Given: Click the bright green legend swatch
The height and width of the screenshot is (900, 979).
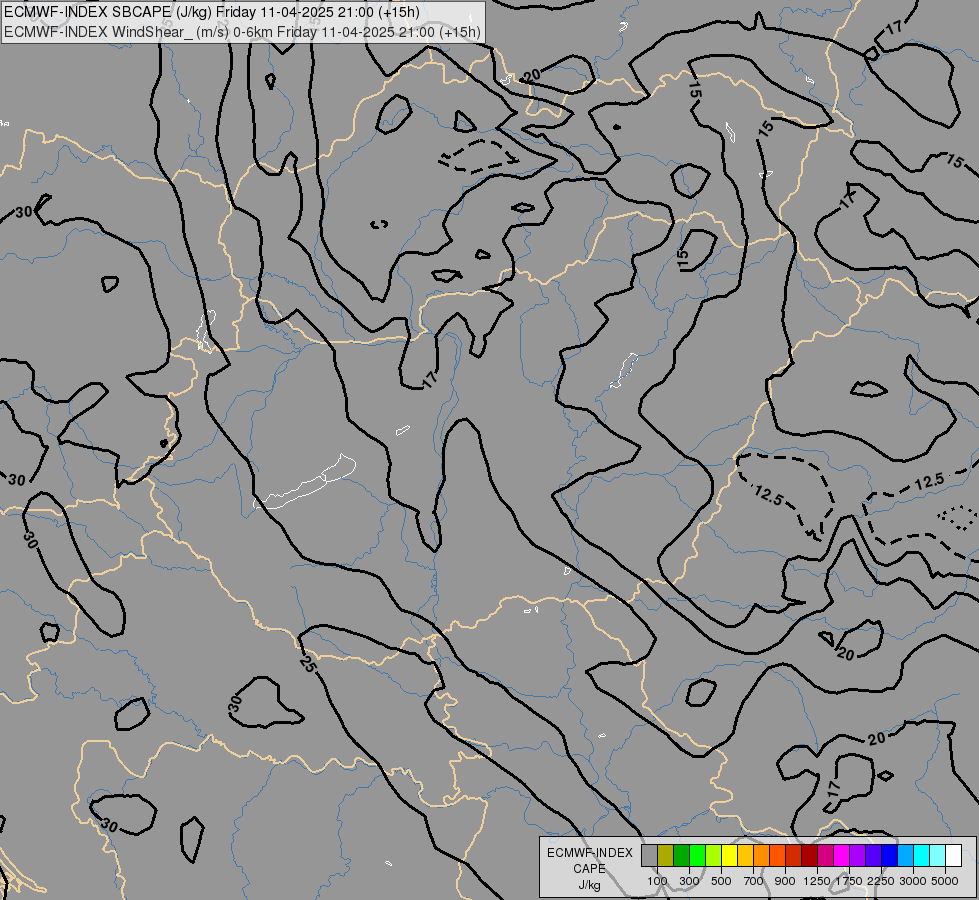Looking at the screenshot, I should click(697, 855).
